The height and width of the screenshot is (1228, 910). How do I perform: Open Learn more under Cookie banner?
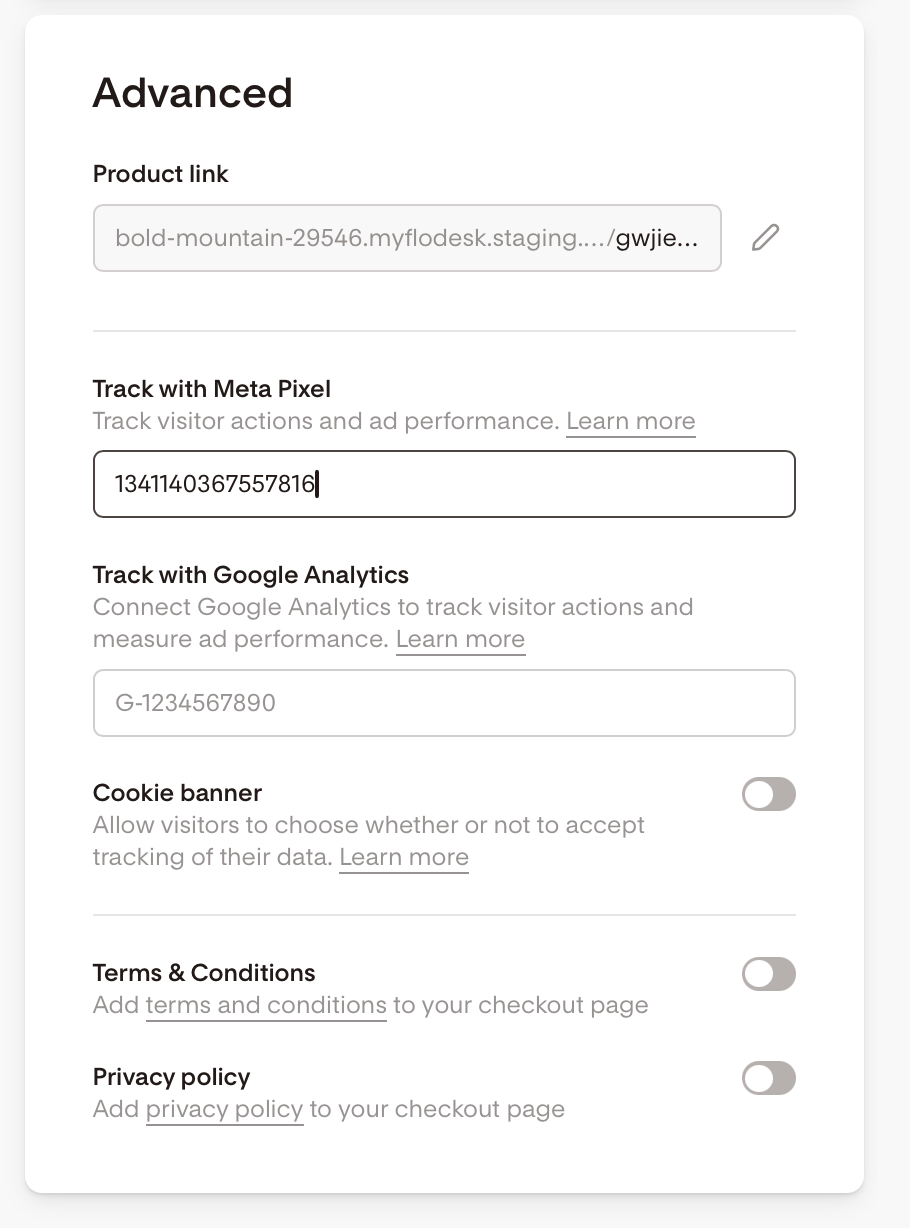tap(404, 857)
